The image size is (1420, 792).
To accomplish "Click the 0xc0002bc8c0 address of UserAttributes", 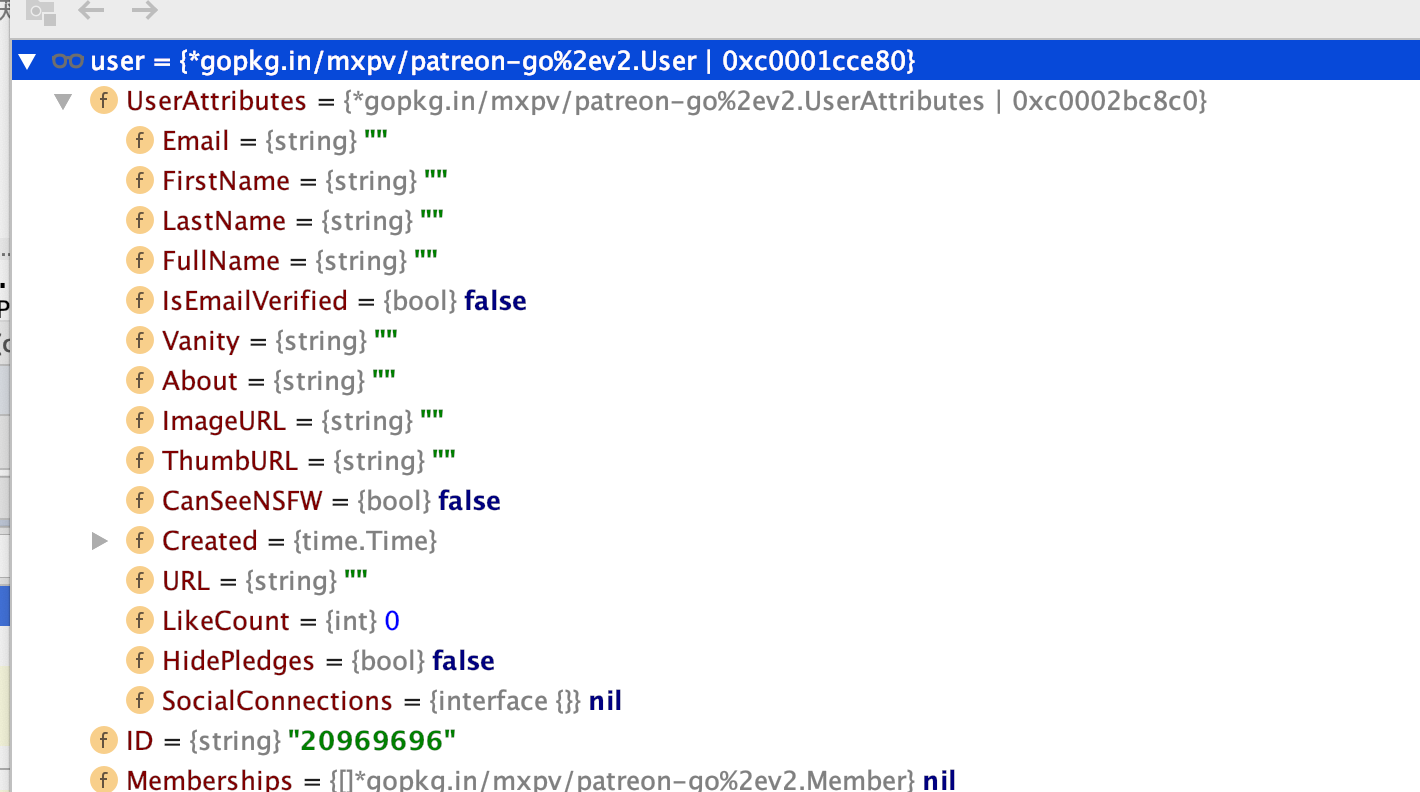I will click(1103, 101).
